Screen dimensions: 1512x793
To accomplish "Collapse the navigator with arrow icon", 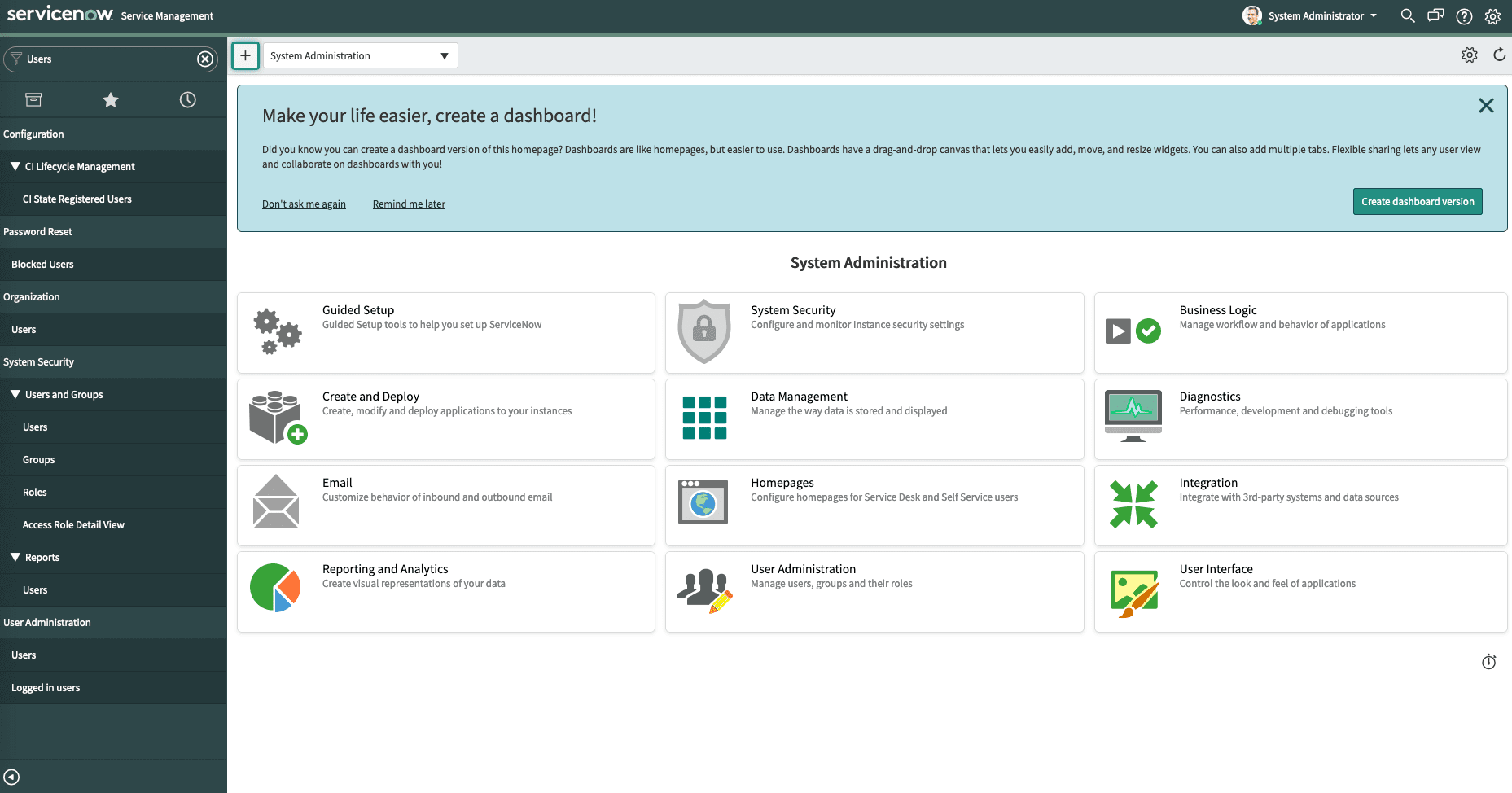I will 11,777.
